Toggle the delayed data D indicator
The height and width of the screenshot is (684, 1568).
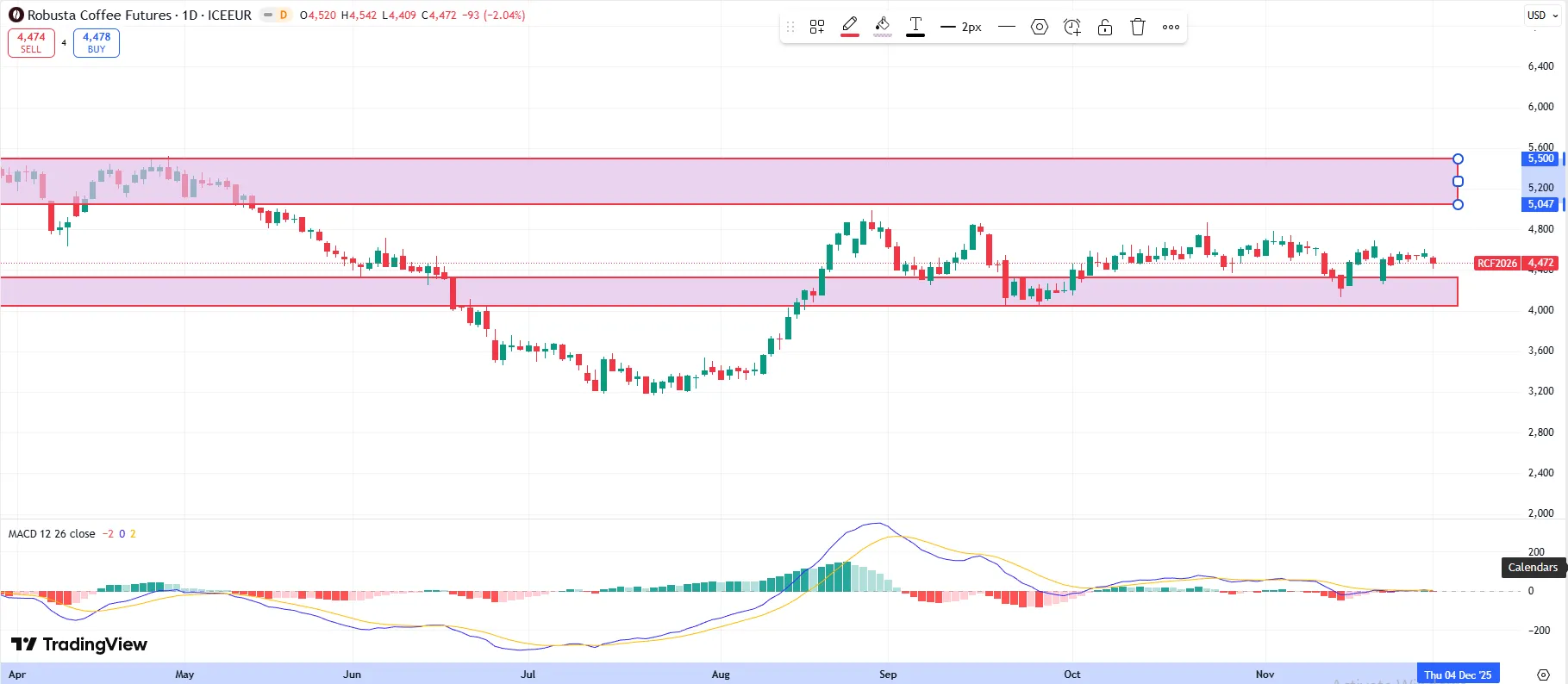pyautogui.click(x=283, y=15)
